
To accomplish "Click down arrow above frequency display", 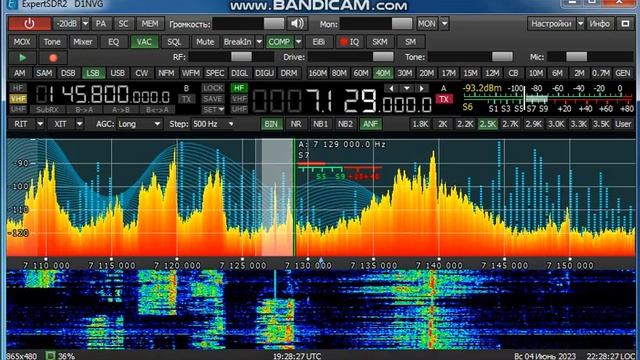I will (407, 88).
